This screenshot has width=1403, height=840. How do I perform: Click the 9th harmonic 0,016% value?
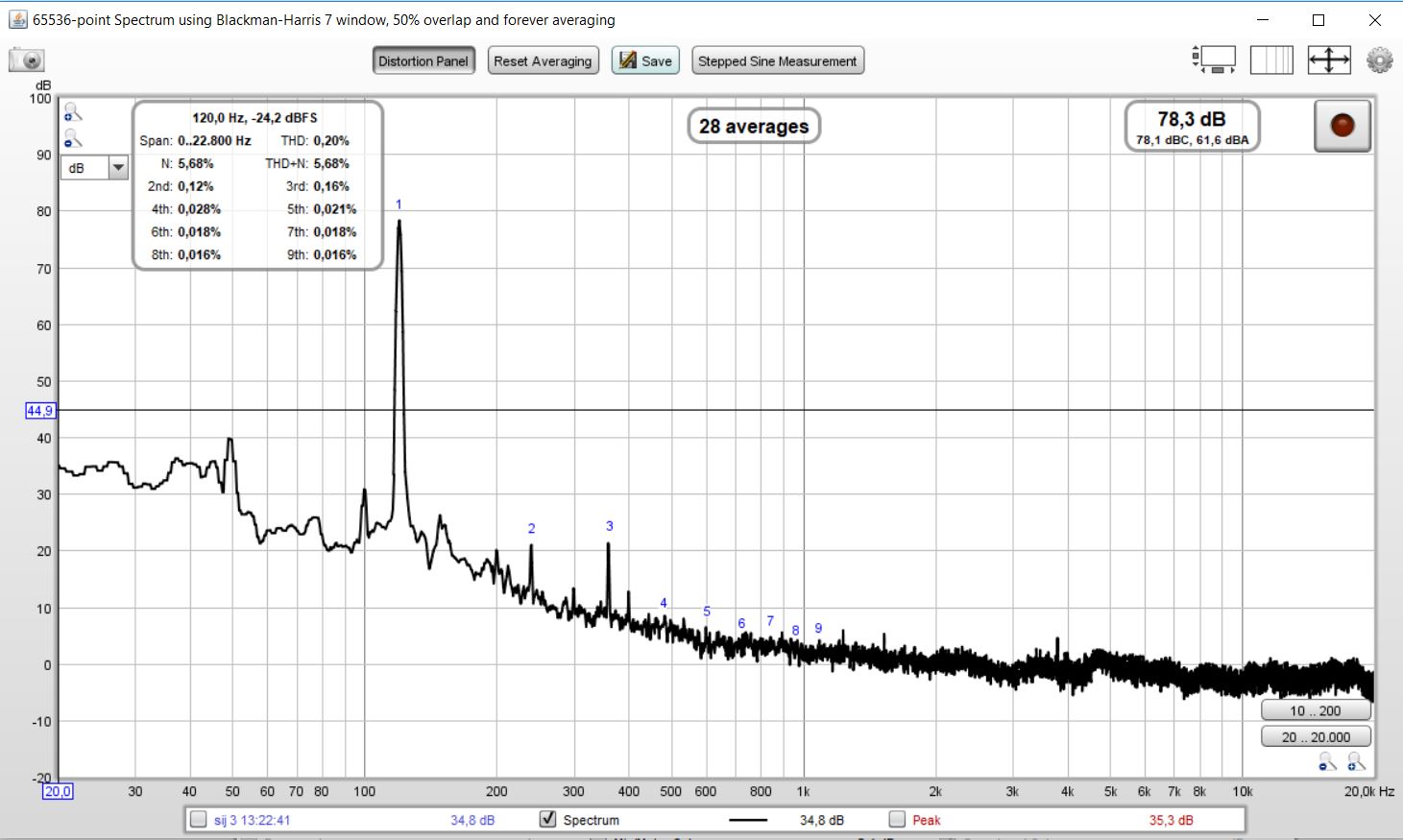(335, 255)
